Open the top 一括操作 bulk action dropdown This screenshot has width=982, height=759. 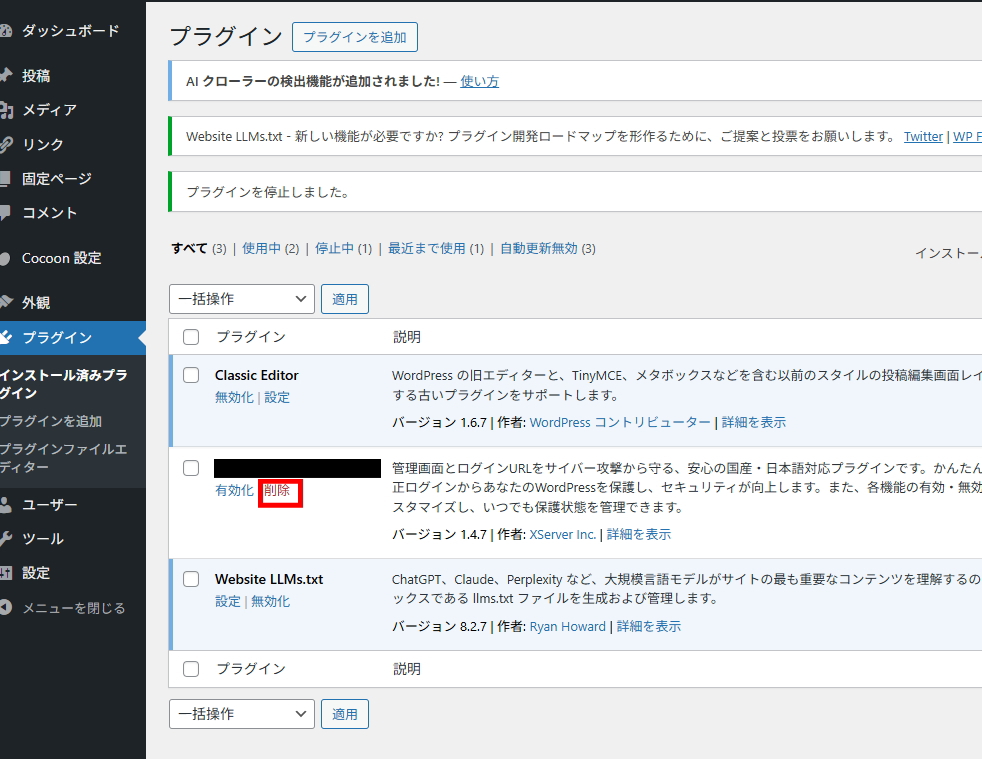(242, 299)
